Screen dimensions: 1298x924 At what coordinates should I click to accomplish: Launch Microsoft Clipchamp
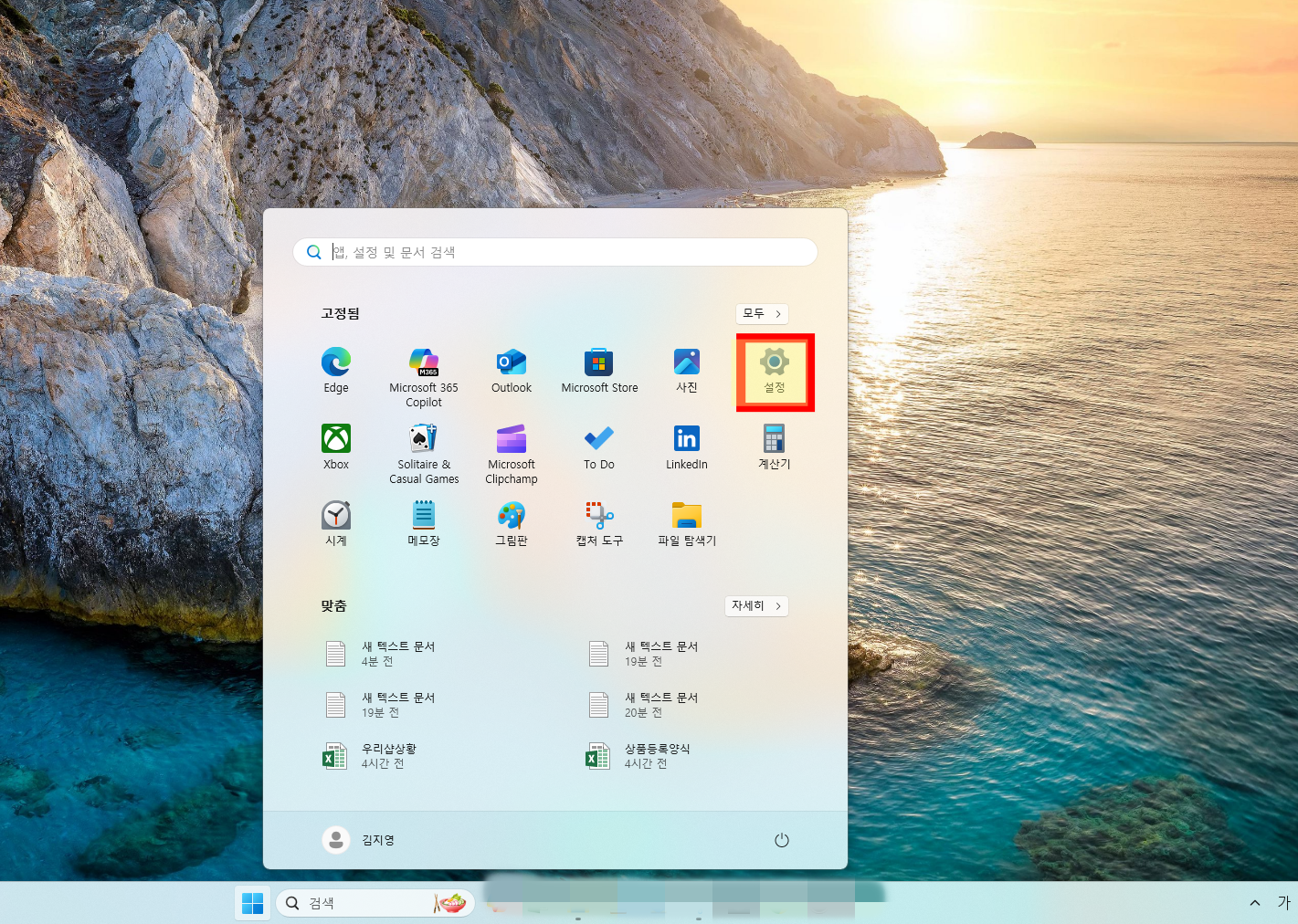(512, 453)
